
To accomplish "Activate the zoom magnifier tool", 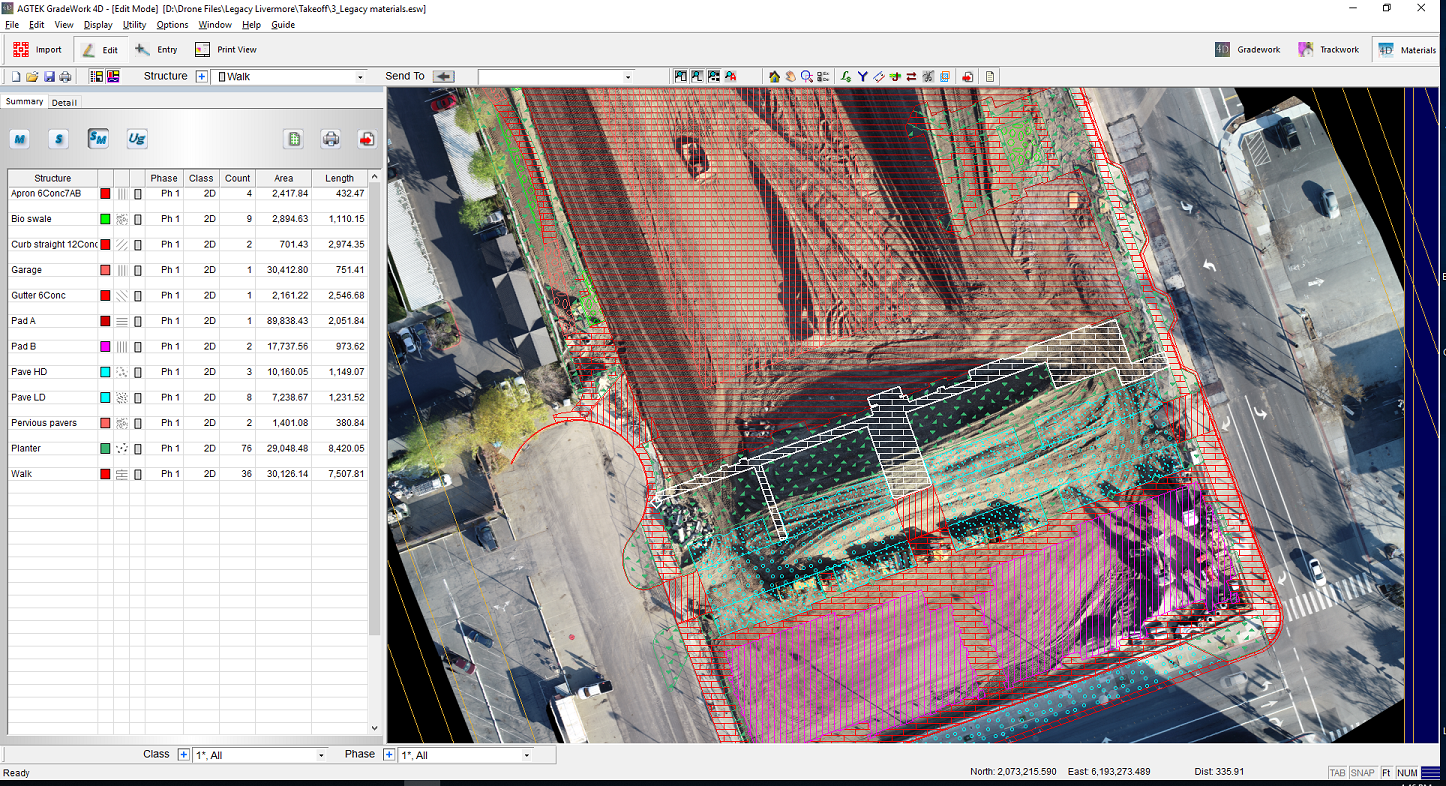I will 806,76.
